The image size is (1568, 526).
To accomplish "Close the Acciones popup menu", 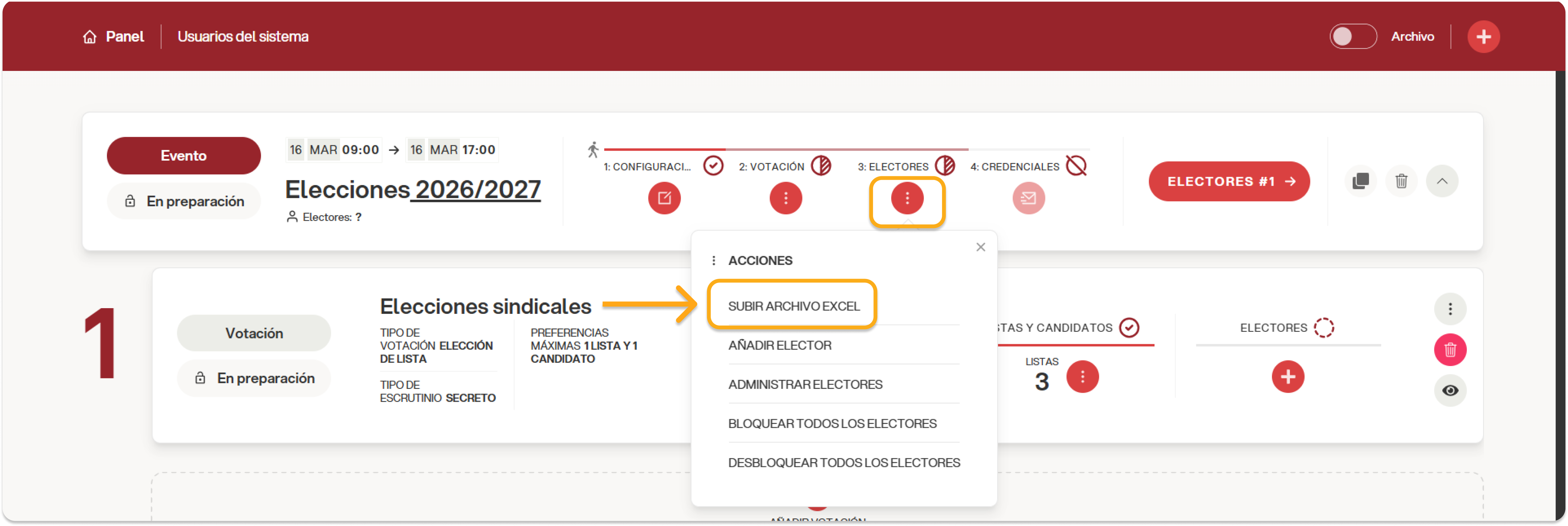I will click(980, 246).
